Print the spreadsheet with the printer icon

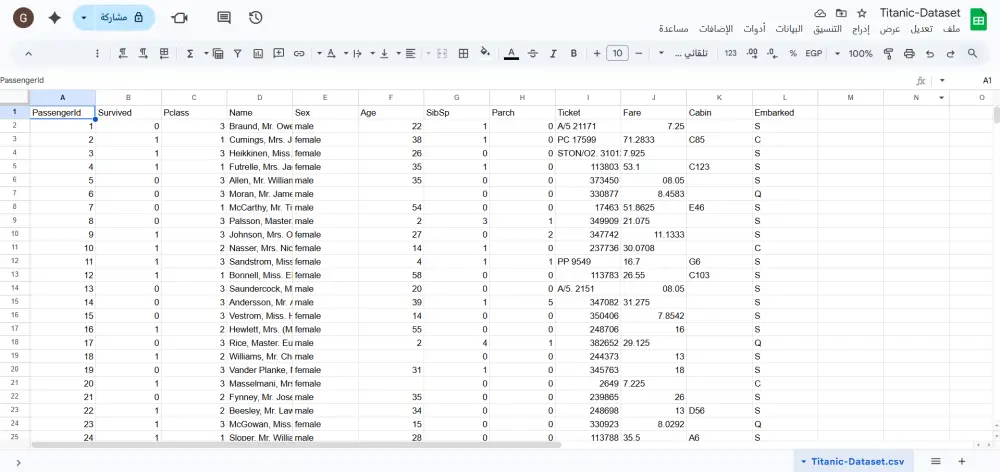pos(909,54)
